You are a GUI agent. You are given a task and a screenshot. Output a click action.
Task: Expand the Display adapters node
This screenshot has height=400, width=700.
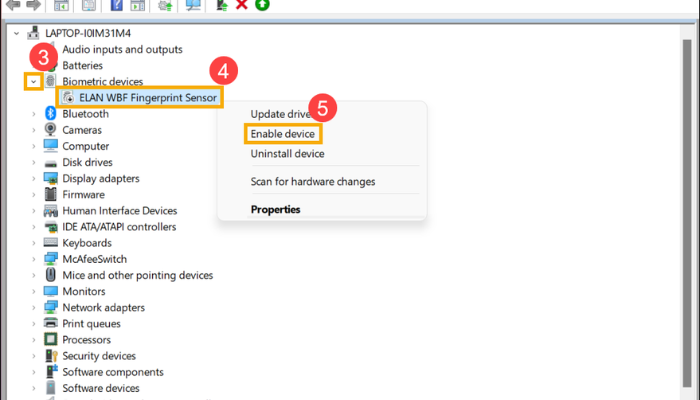34,179
